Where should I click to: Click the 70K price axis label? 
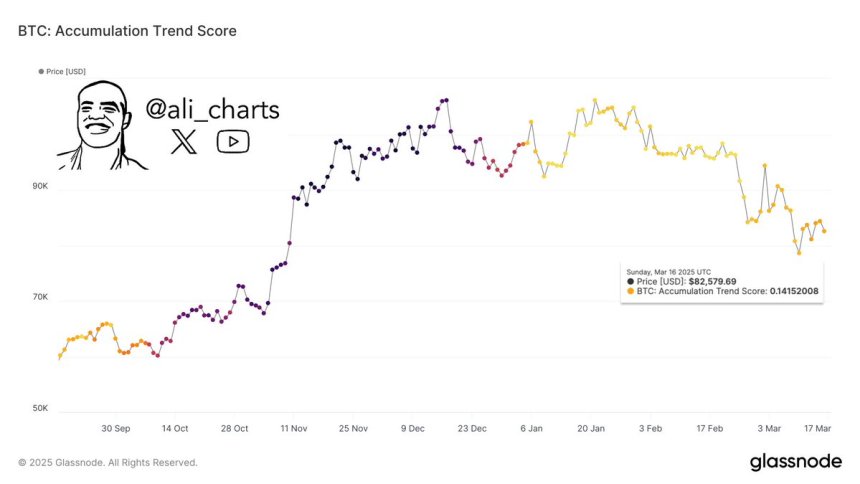coord(39,299)
